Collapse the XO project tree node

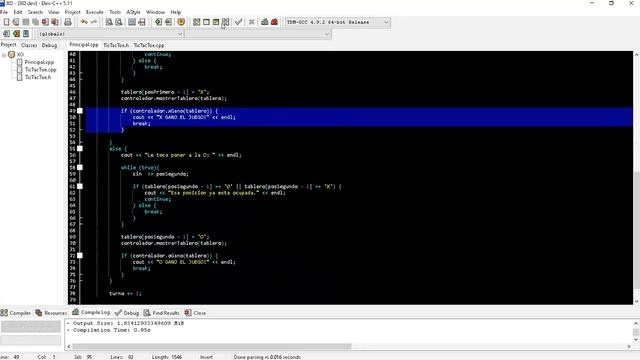coord(4,55)
